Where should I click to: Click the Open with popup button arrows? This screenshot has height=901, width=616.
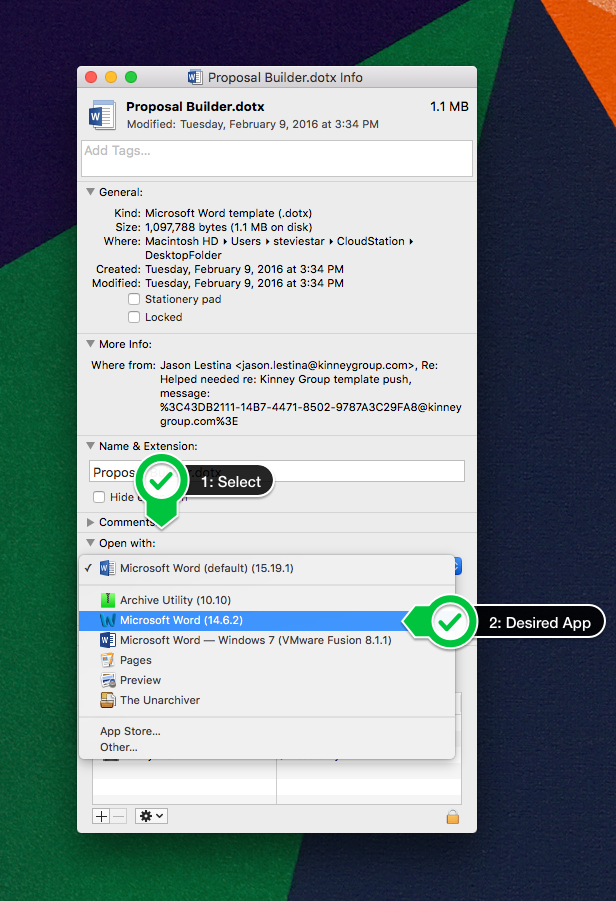coord(458,567)
